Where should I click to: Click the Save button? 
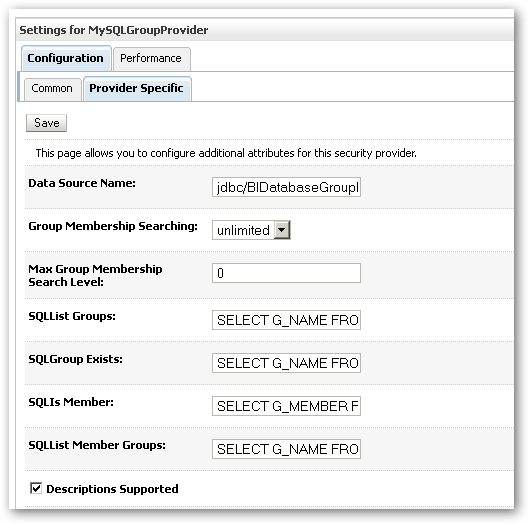point(47,123)
